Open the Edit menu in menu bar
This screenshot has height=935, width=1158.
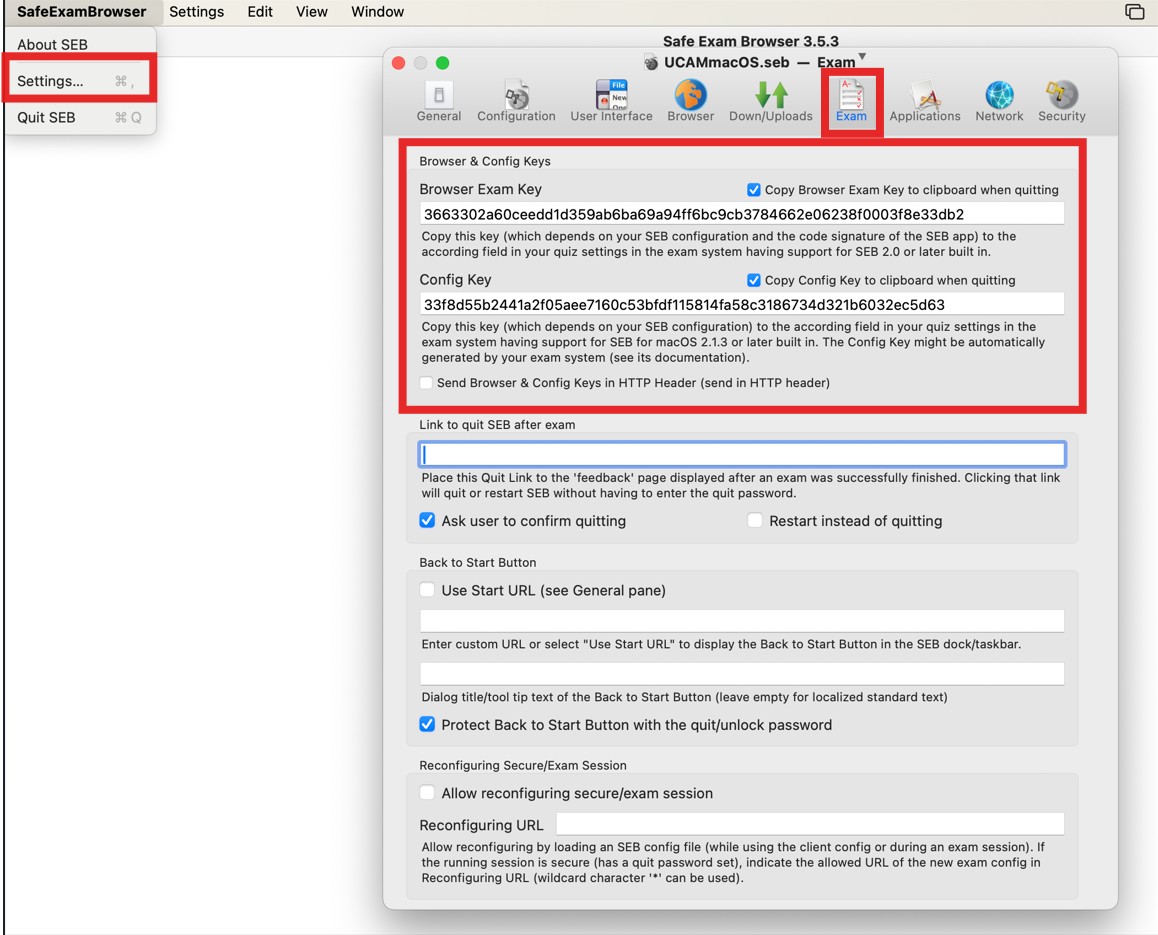(260, 12)
